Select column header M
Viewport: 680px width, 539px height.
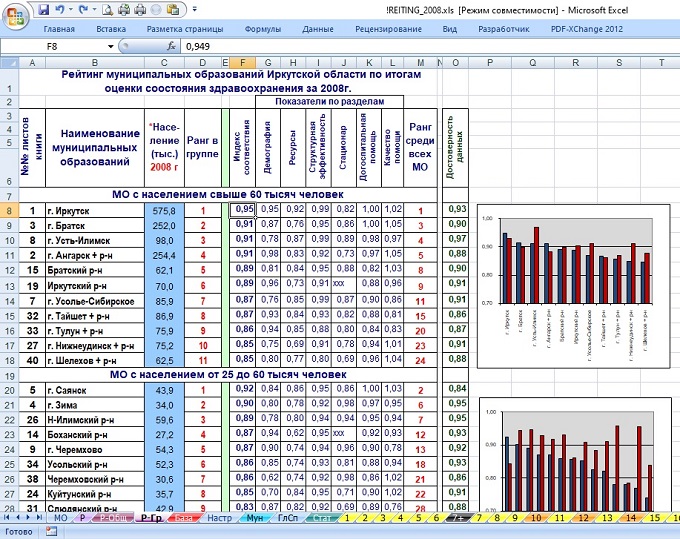[x=420, y=63]
